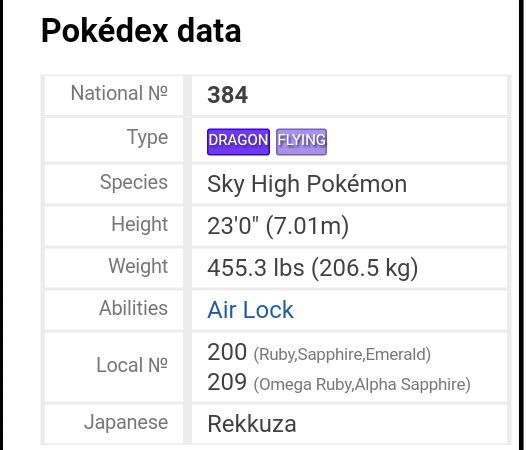Click the Weight row label
Screen dimensions: 526x450
(x=138, y=266)
